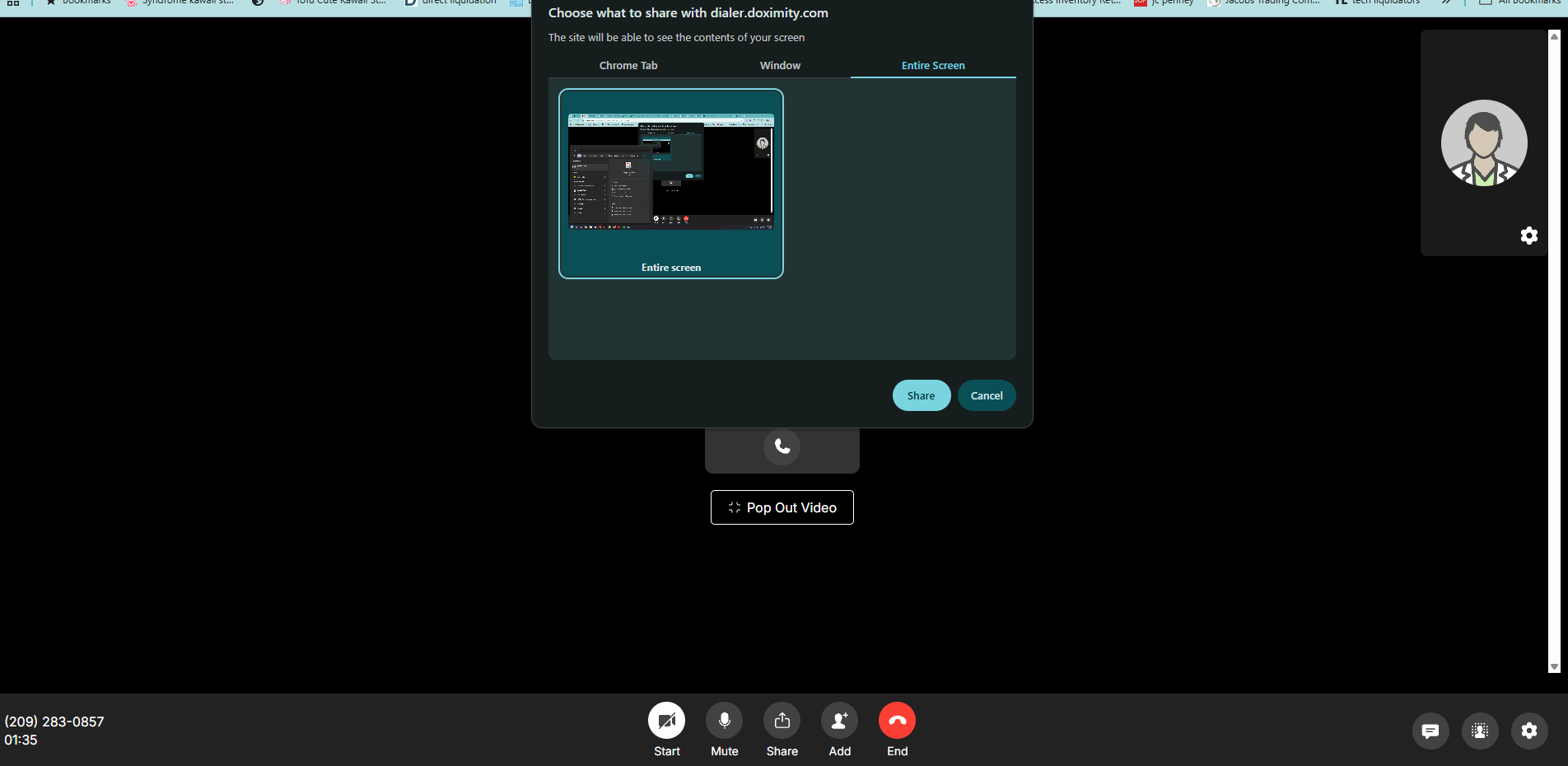Select the Entire Screen tab

(933, 66)
